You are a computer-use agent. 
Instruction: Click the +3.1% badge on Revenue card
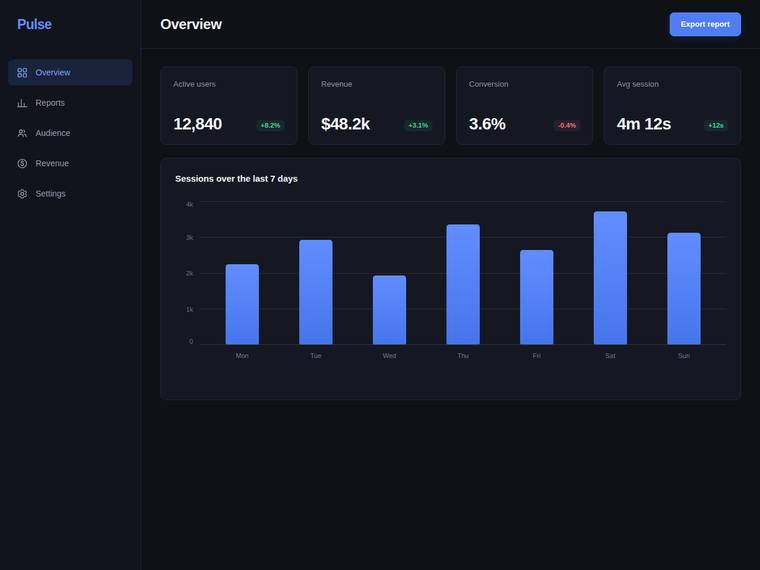pos(418,126)
